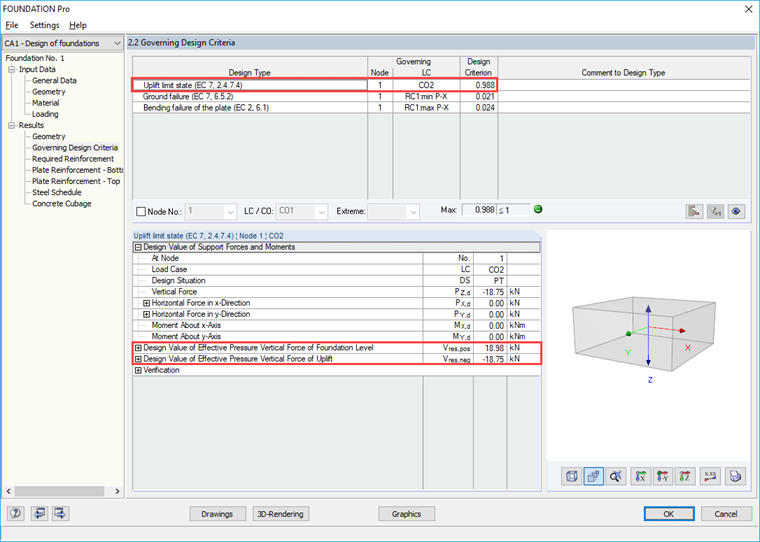Click the navigator scrollbar right arrow
This screenshot has height=542, width=760.
(117, 491)
